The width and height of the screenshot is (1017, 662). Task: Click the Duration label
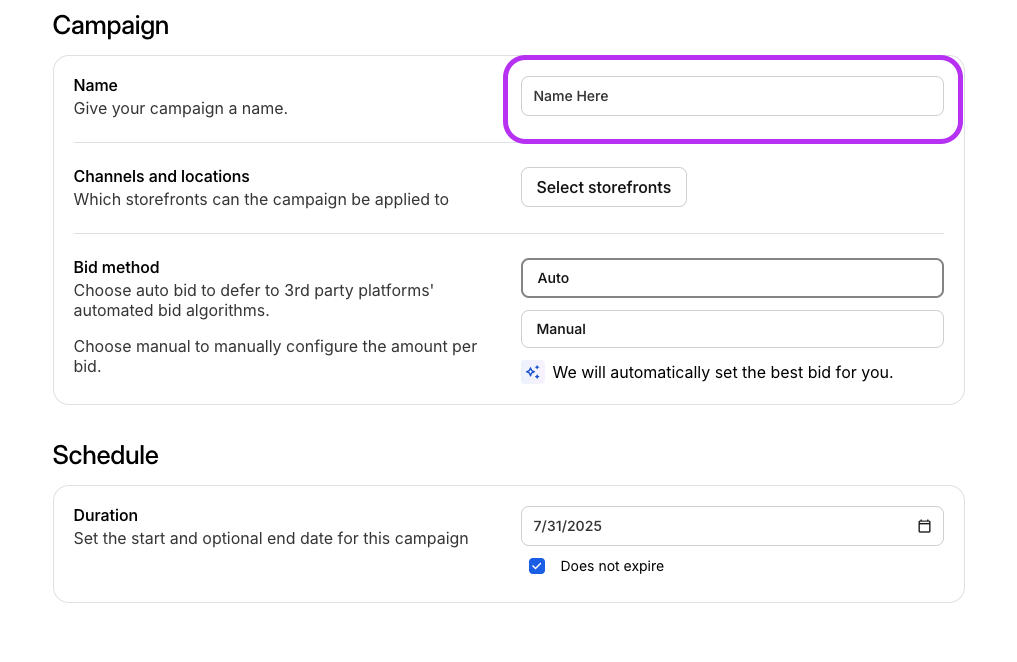105,515
